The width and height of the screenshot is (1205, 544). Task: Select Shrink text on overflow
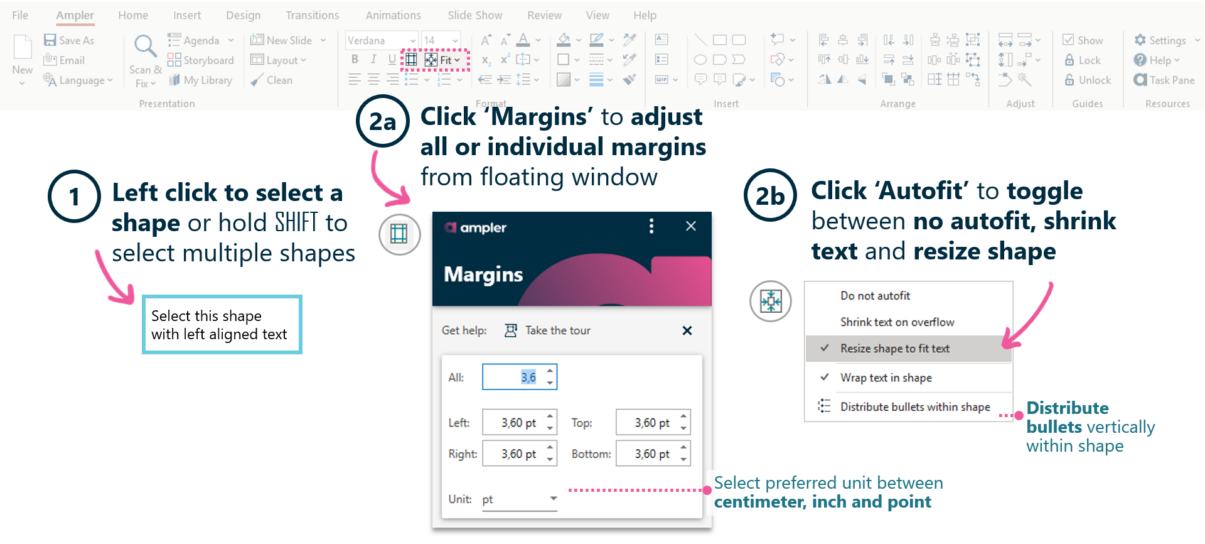(x=897, y=322)
